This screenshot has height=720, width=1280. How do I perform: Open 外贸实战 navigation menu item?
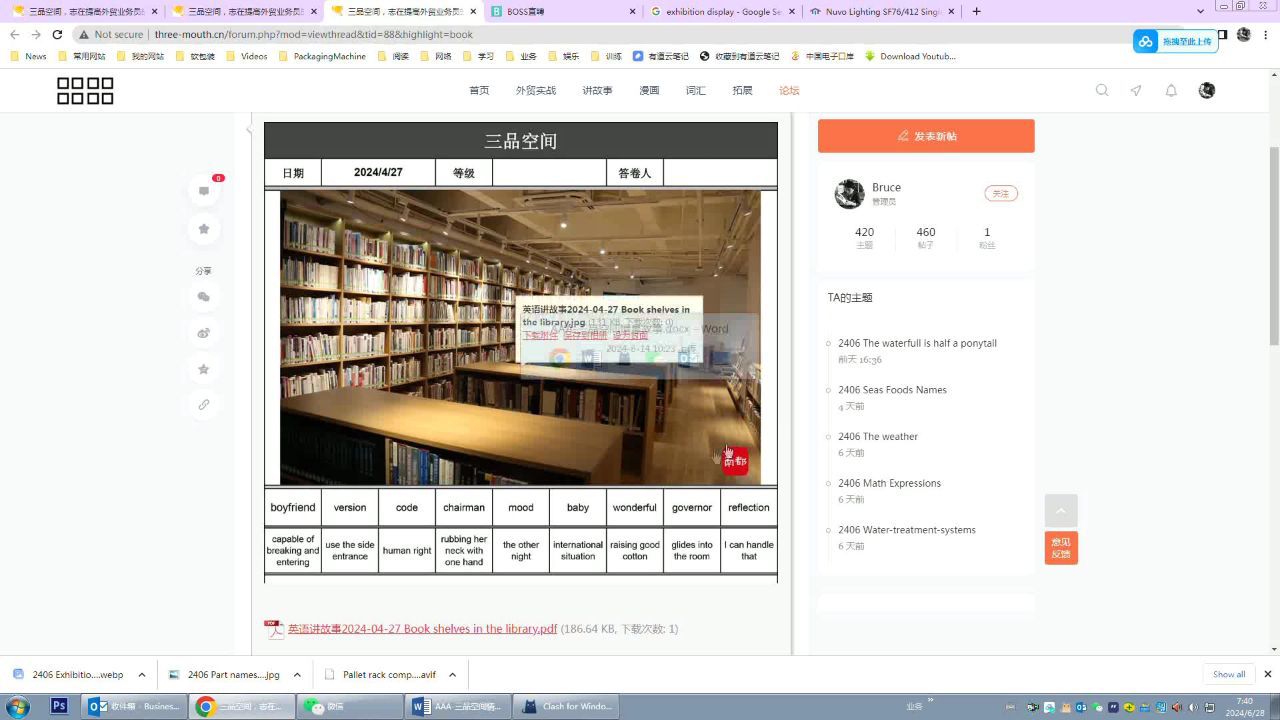coord(536,90)
